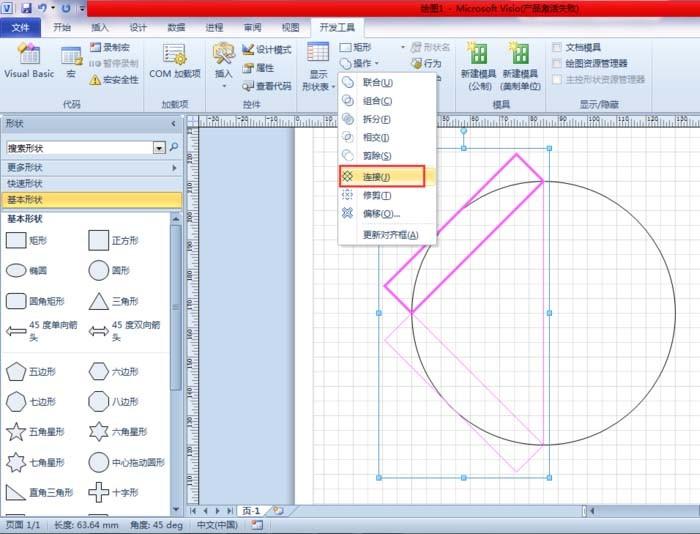Select the Ellipse (椭圆) master shape
The image size is (700, 534).
(26, 271)
